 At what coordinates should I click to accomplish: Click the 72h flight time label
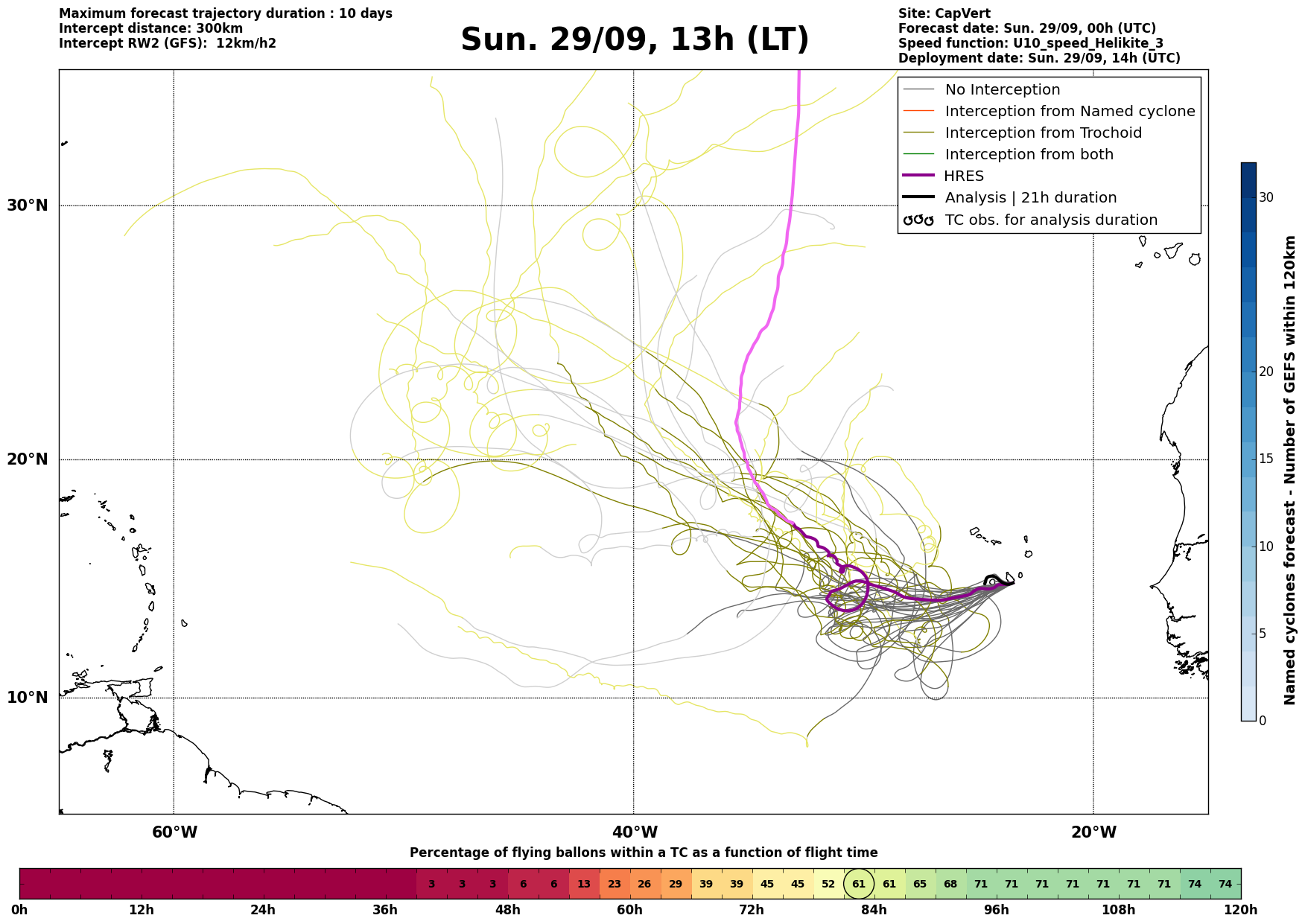752,910
